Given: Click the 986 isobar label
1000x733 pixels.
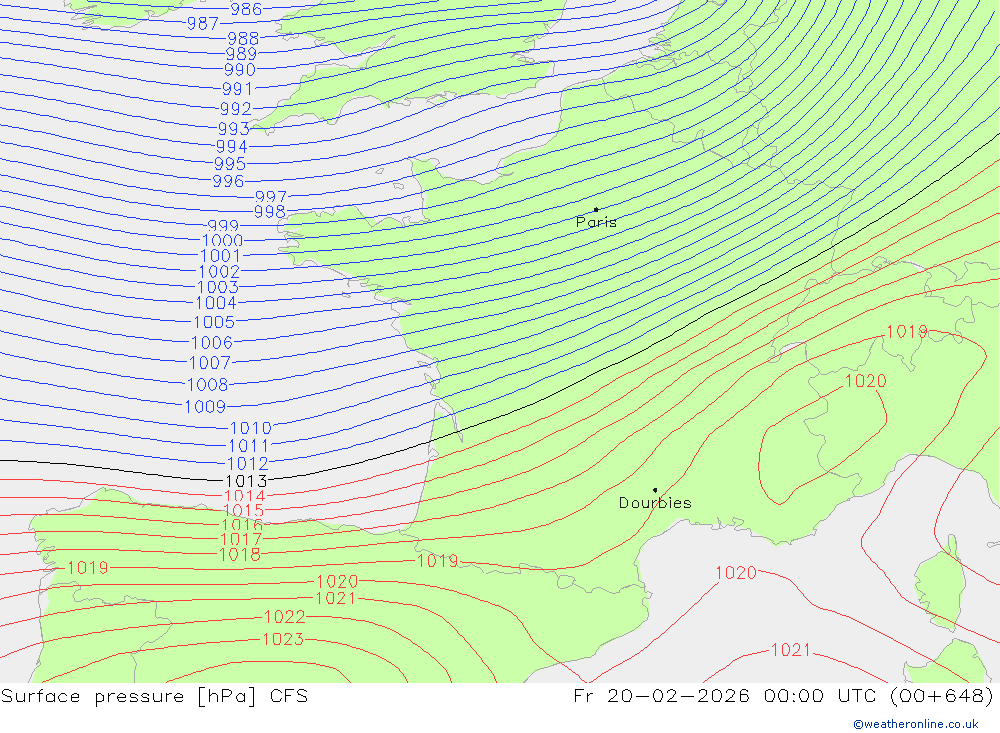Looking at the screenshot, I should click(246, 9).
